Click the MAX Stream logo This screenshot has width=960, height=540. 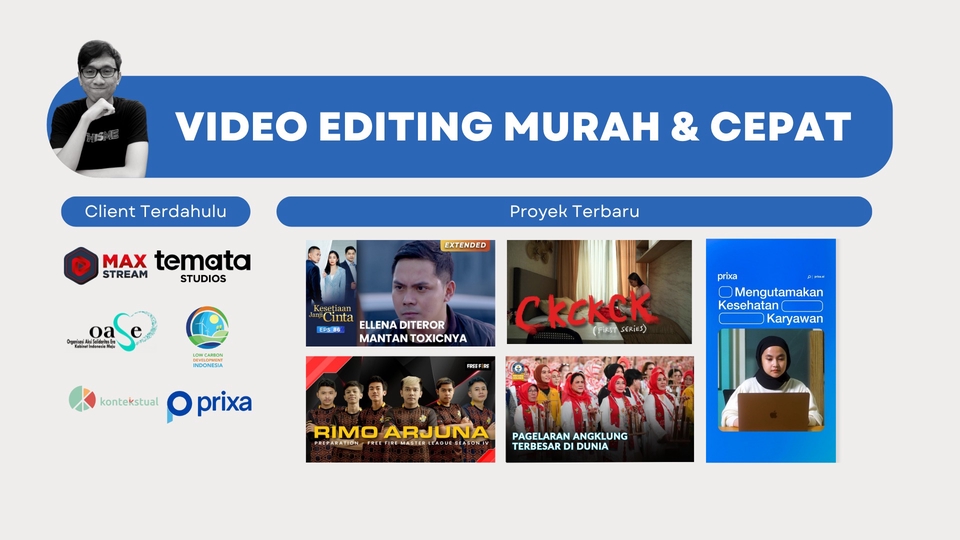(105, 266)
